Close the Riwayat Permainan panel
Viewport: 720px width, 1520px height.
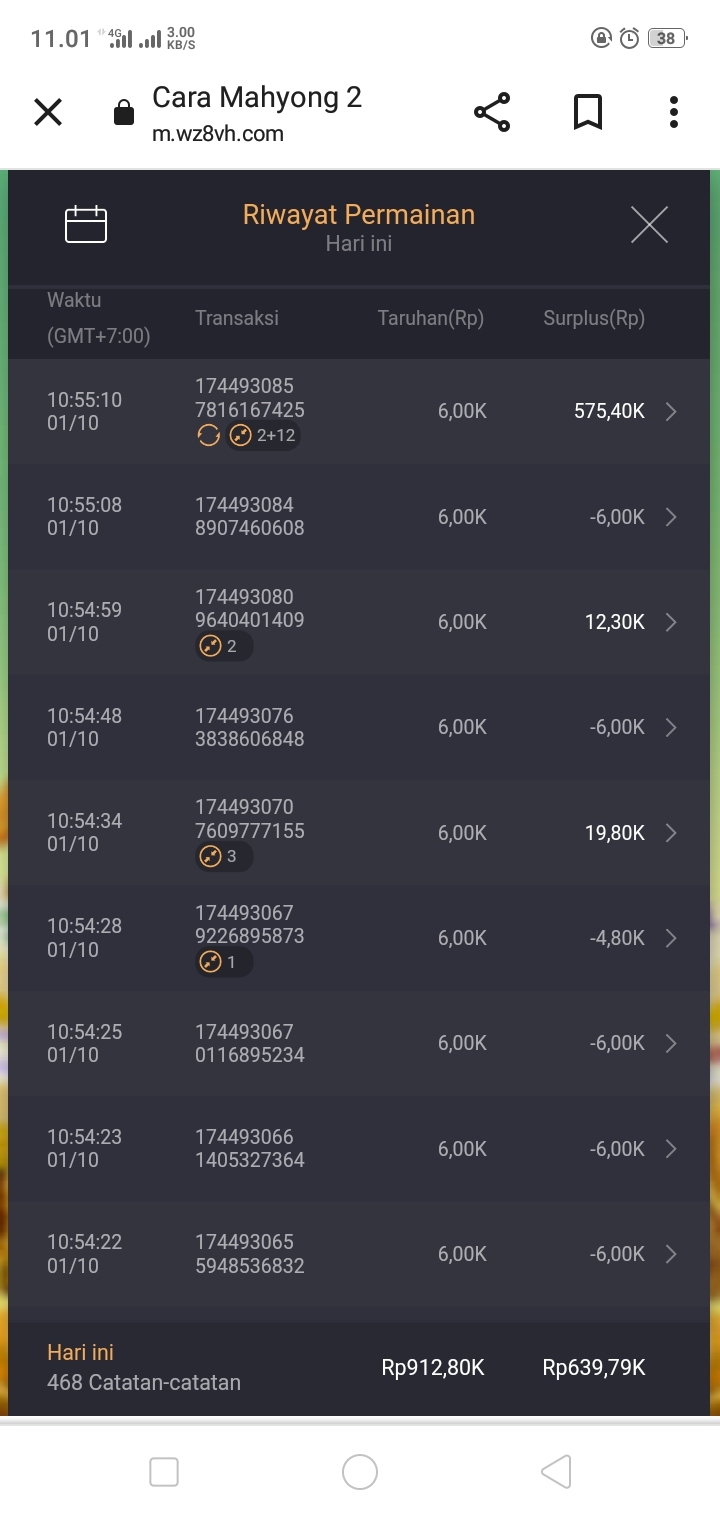pos(649,225)
